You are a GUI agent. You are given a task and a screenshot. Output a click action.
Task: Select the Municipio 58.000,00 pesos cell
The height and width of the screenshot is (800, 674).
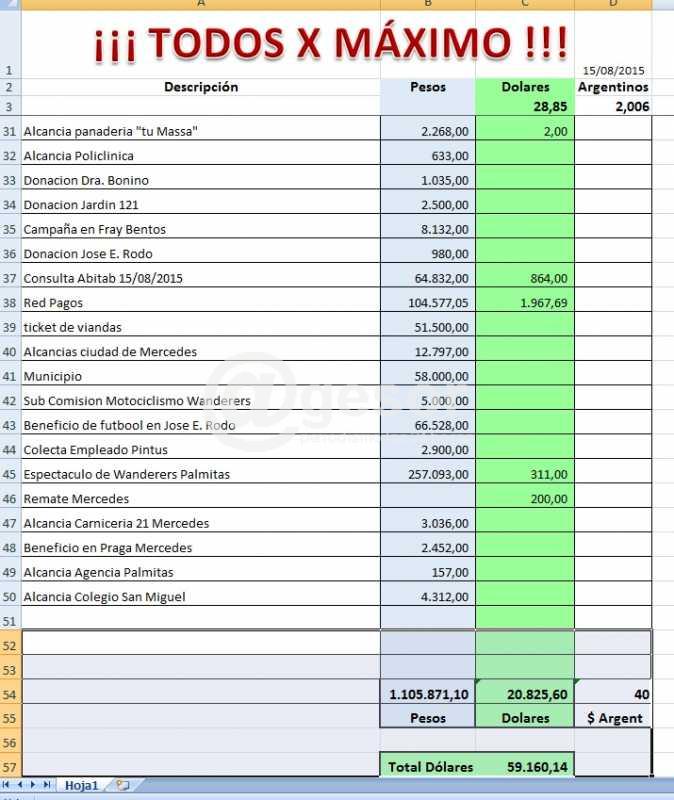[428, 376]
